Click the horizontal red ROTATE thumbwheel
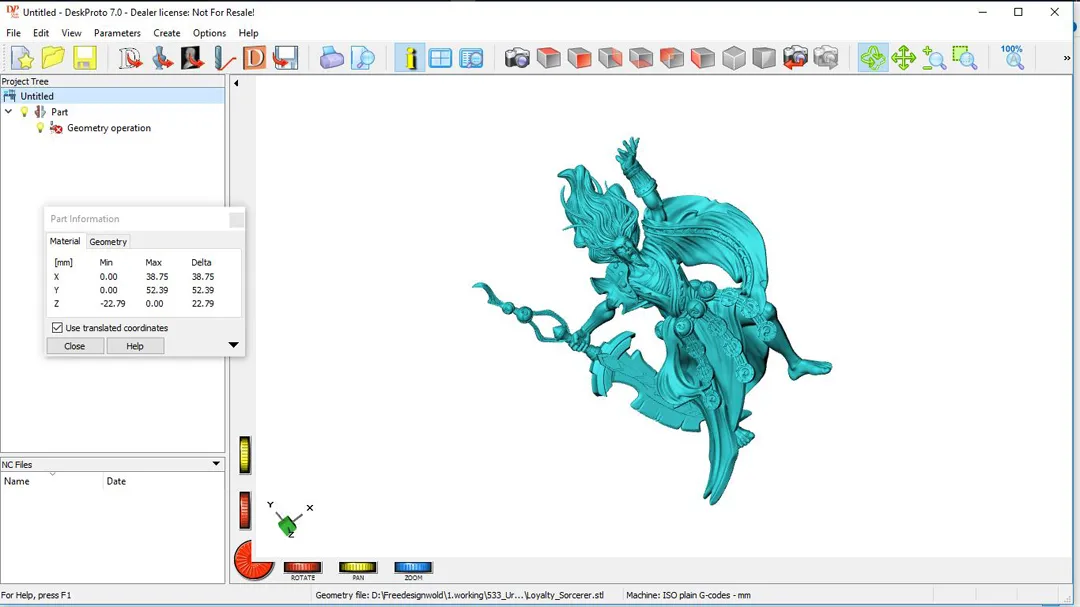 [302, 567]
